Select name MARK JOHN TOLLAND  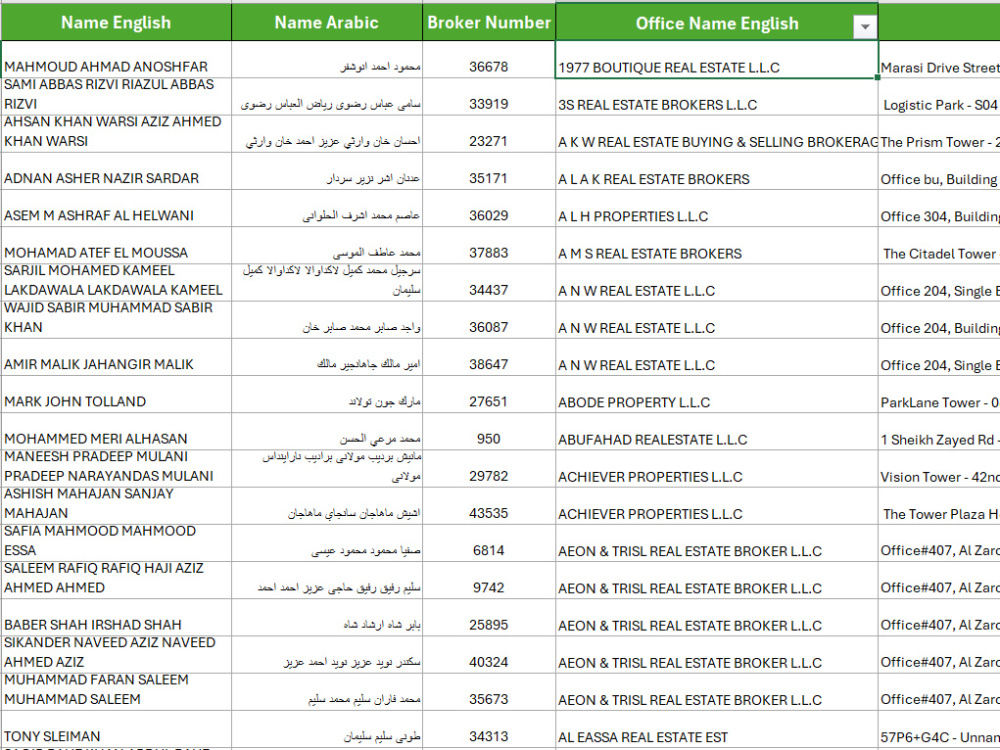(x=116, y=394)
